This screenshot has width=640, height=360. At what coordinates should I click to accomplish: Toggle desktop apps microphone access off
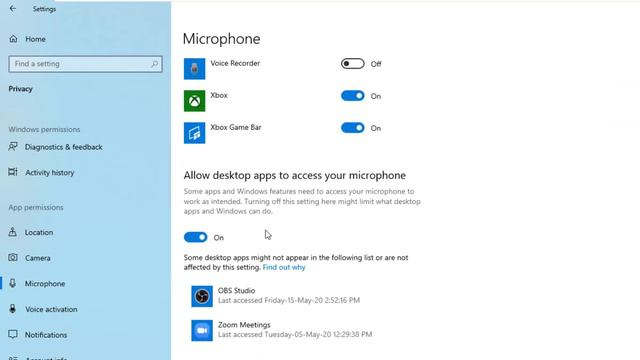point(196,237)
